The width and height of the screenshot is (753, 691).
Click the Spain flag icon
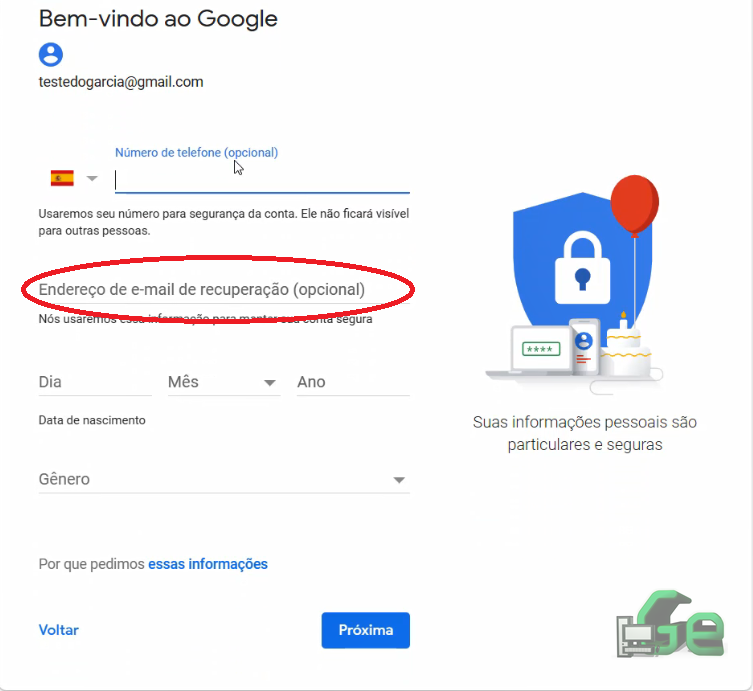coord(62,178)
